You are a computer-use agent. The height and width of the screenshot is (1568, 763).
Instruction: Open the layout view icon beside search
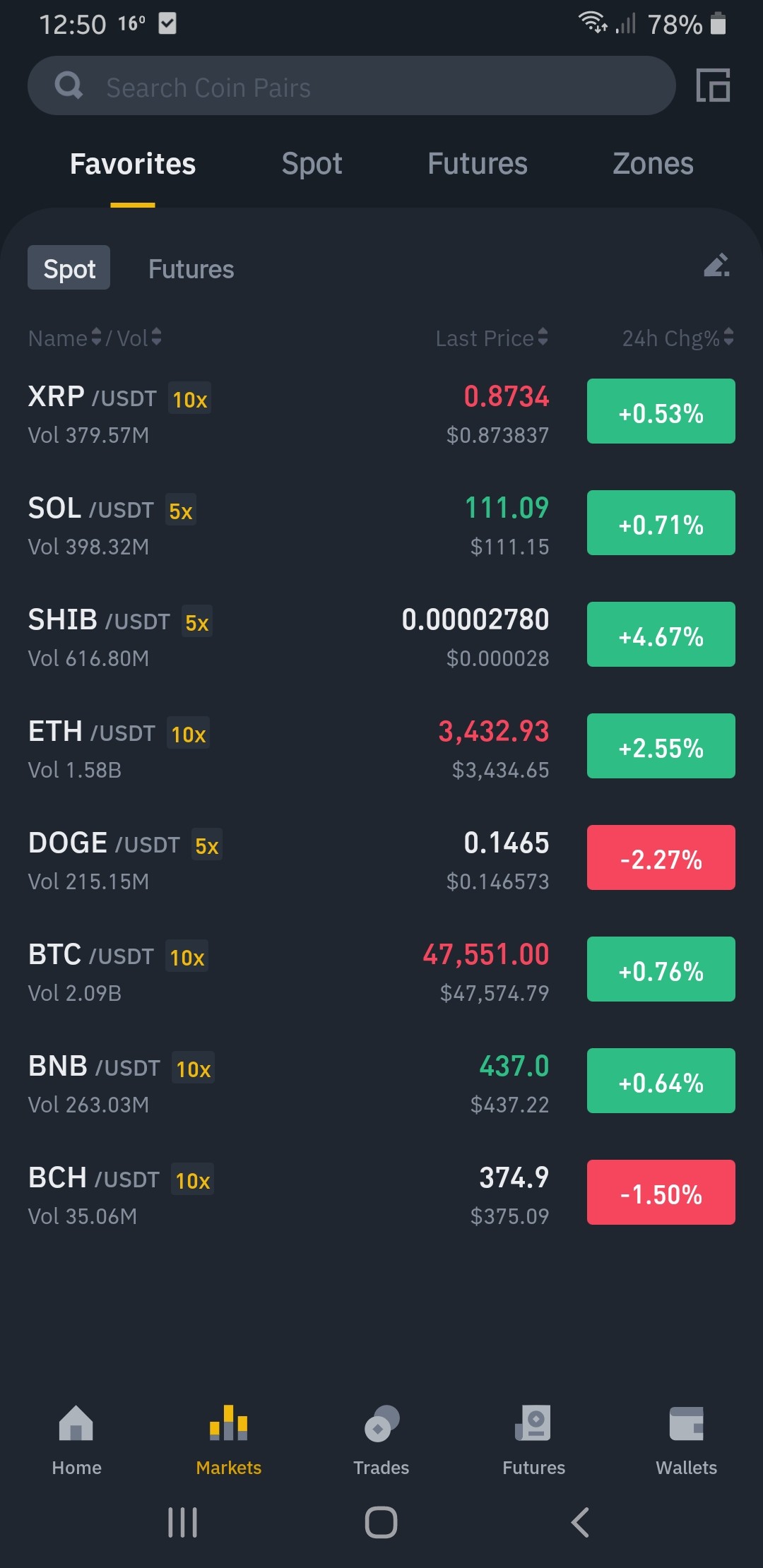click(713, 85)
